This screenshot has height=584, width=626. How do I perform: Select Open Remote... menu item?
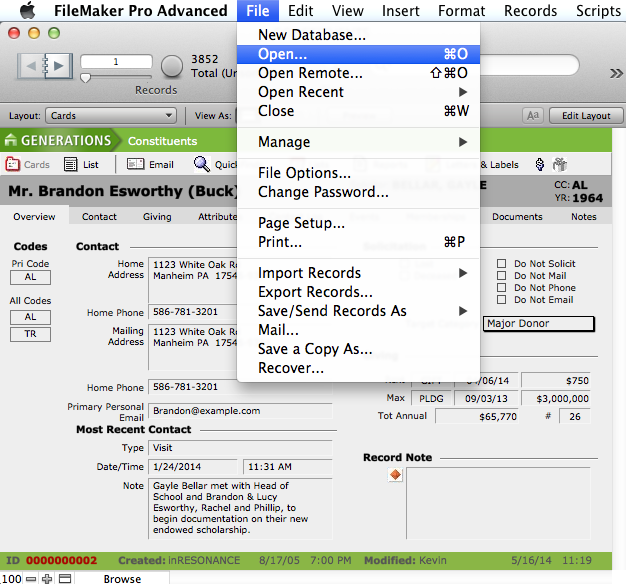point(358,73)
